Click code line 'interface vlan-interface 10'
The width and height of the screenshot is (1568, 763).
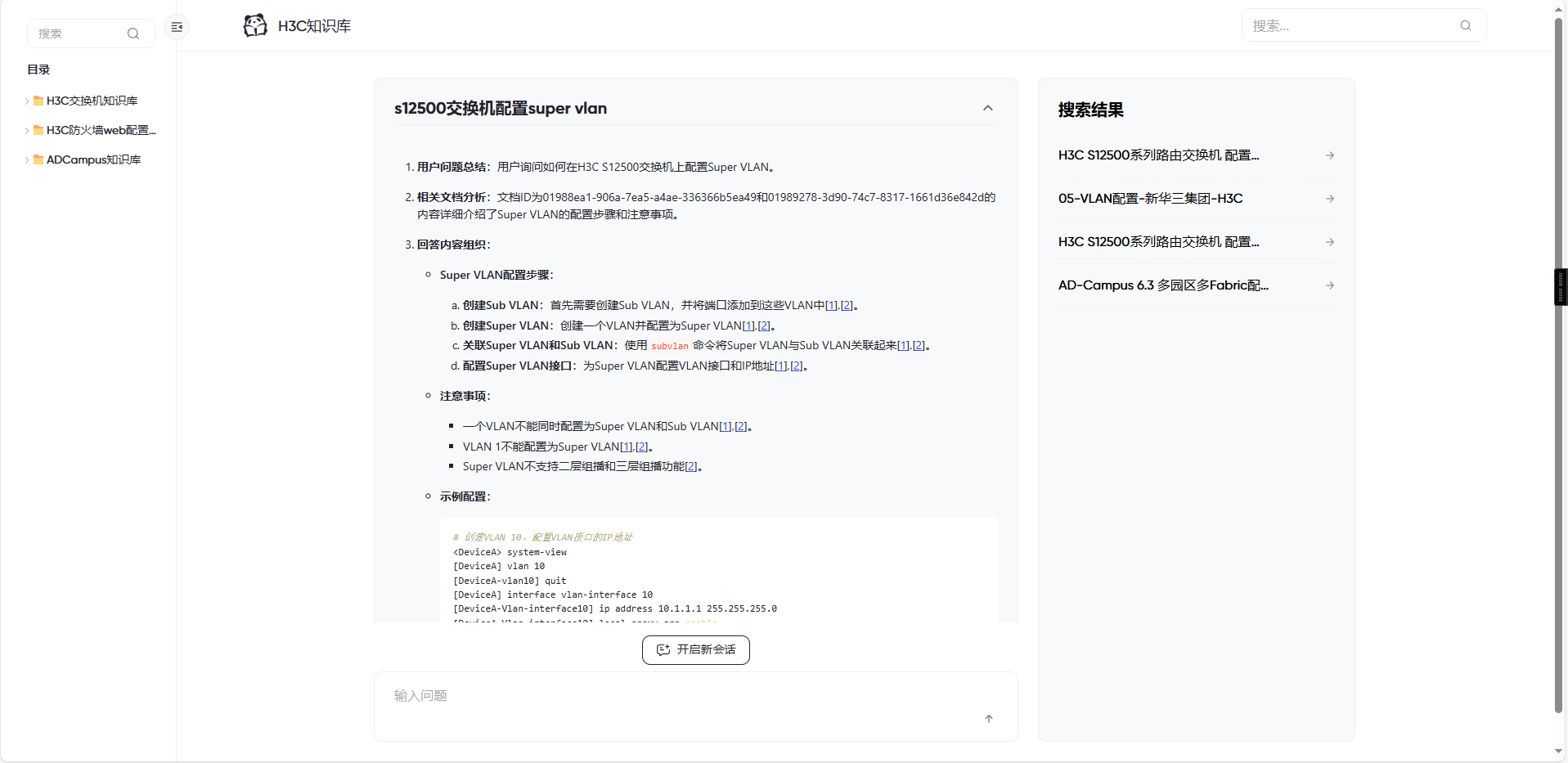coord(553,595)
